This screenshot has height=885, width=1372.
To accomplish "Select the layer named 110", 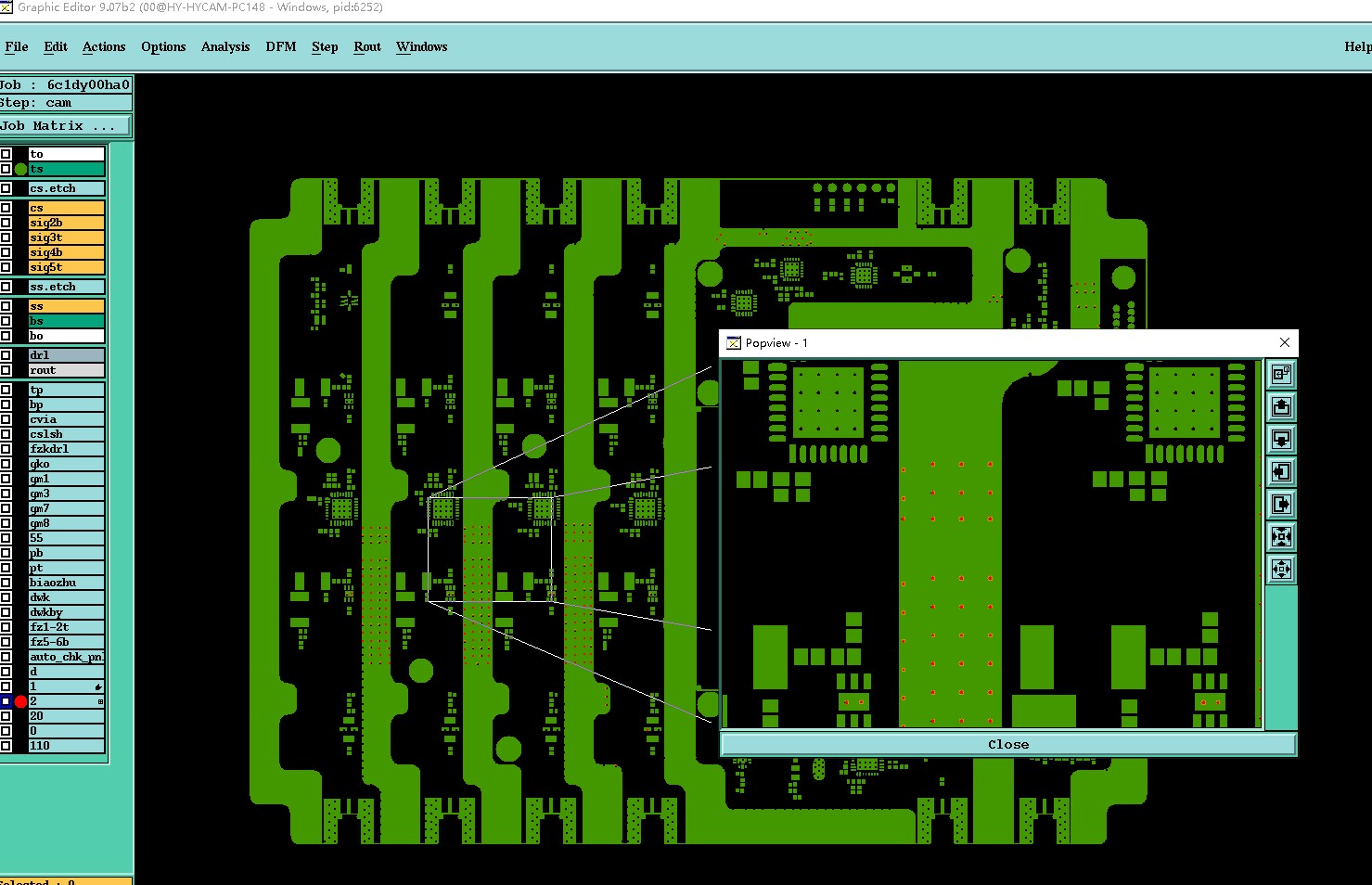I will tap(66, 746).
